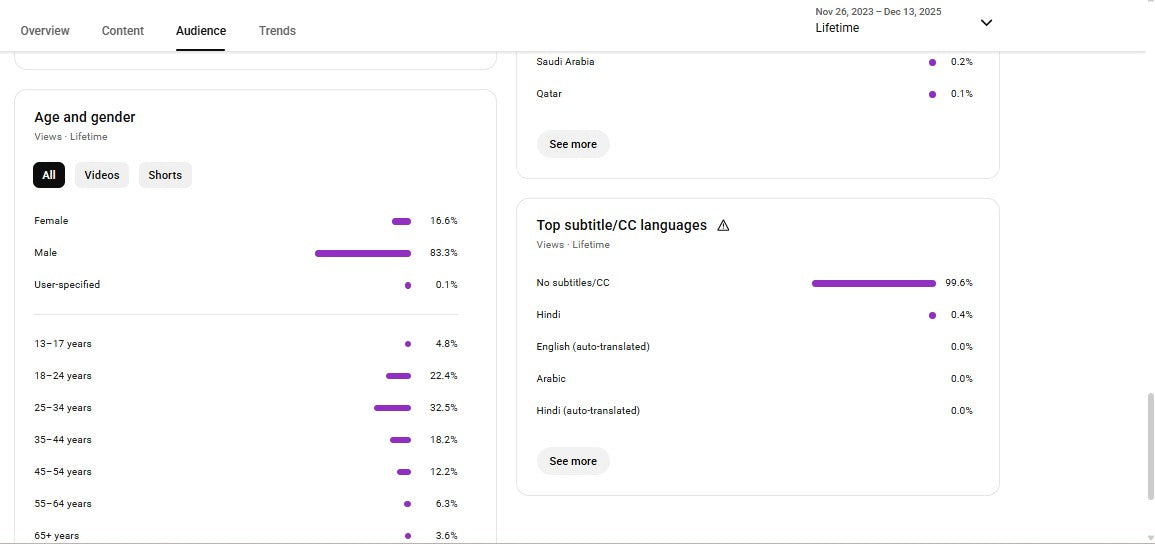Open the date range dropdown chevron
1155x544 pixels.
click(x=986, y=23)
